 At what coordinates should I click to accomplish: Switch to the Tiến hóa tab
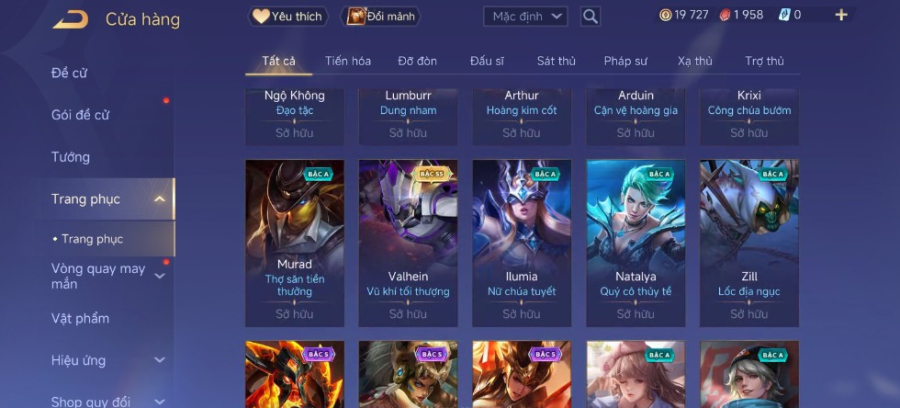[348, 61]
